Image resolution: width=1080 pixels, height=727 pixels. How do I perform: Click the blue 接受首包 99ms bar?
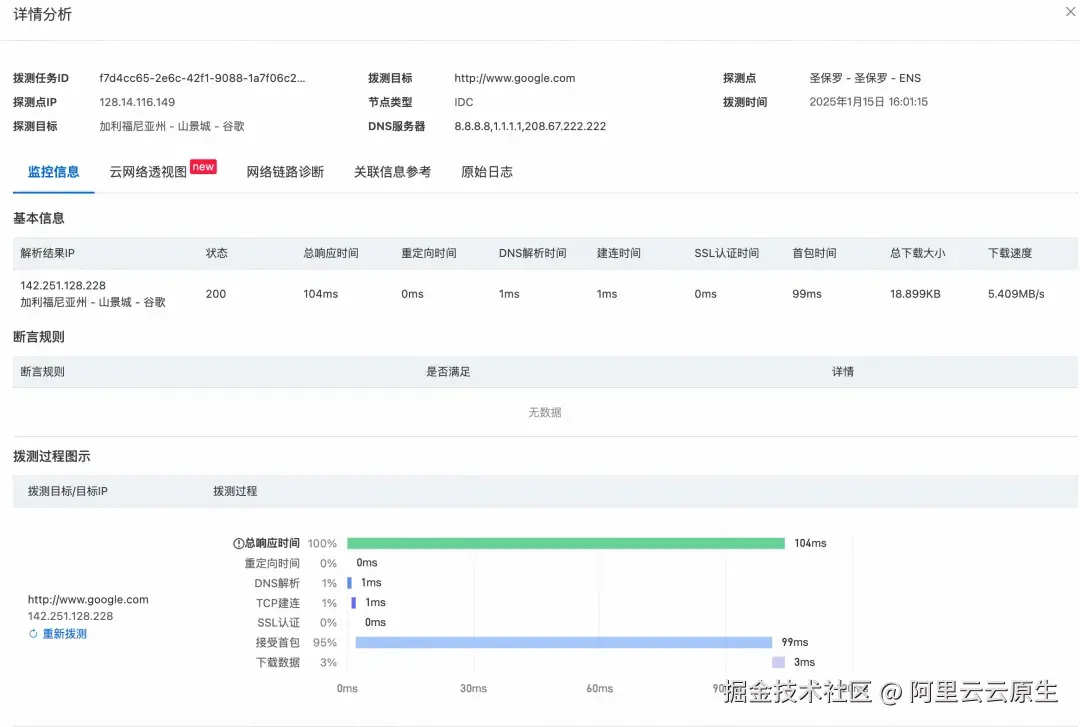coord(564,642)
